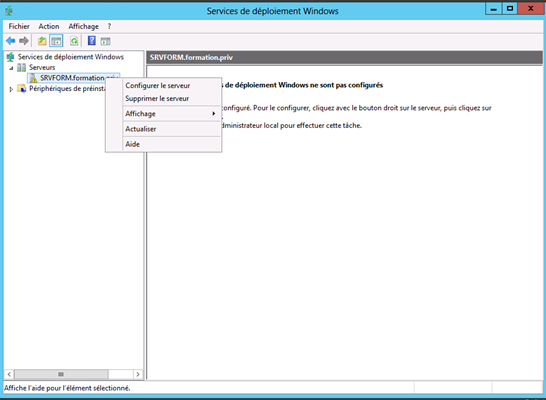This screenshot has height=400, width=546.
Task: Collapse the Serveurs tree node
Action: [11, 68]
